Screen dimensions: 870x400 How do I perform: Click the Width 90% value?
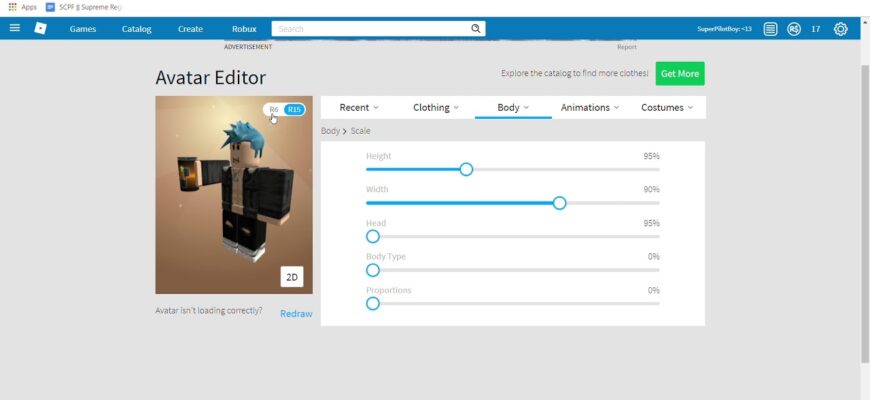tap(651, 189)
